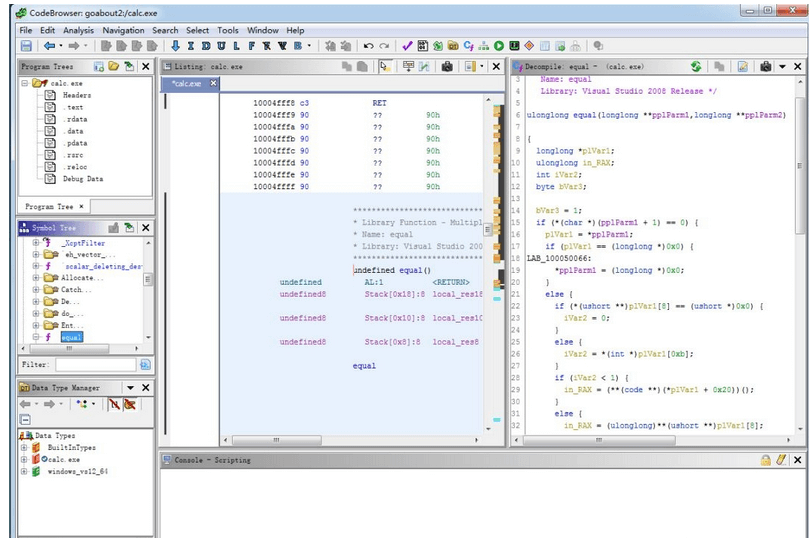The height and width of the screenshot is (538, 811).
Task: Expand the BuiltInTypes node
Action: pos(24,448)
